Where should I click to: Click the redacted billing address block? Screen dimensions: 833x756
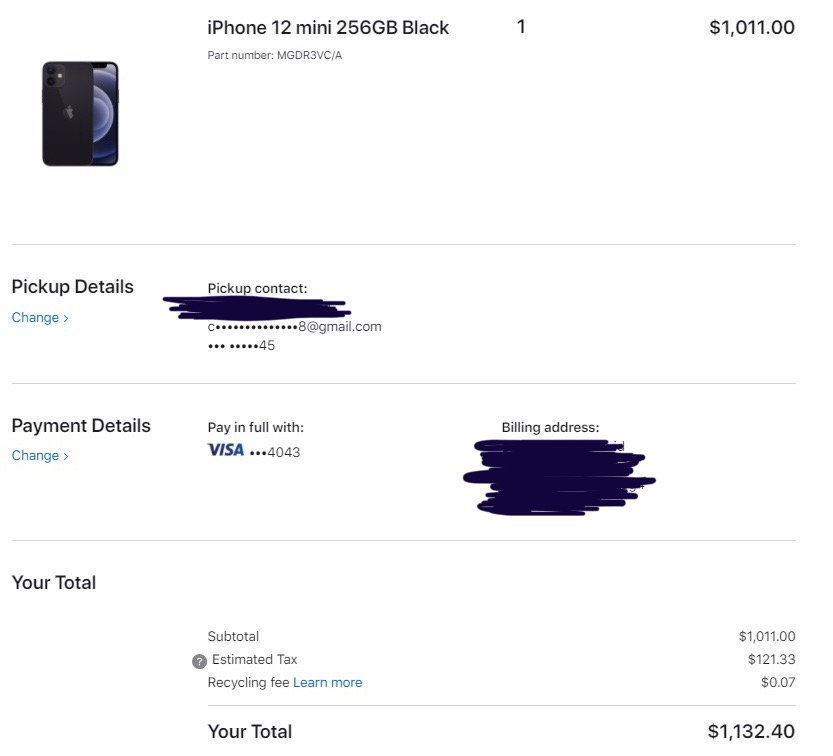click(558, 477)
